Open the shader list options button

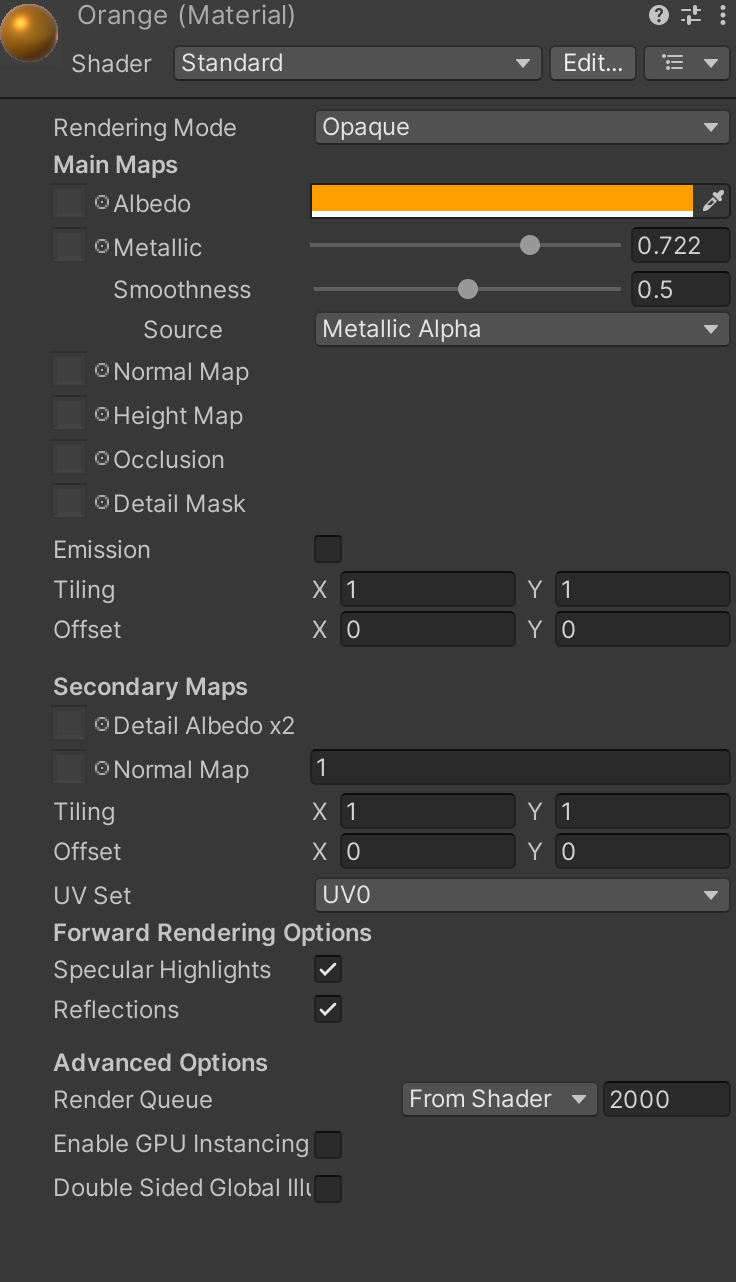(687, 63)
